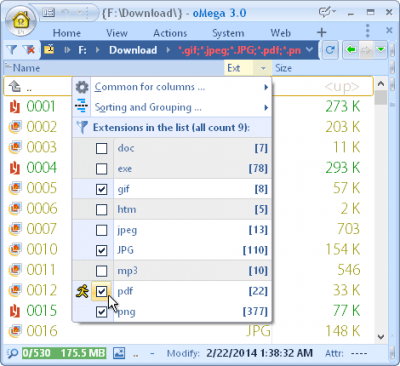Open the Web ribbon tab
This screenshot has height=366, width=400.
(x=281, y=33)
